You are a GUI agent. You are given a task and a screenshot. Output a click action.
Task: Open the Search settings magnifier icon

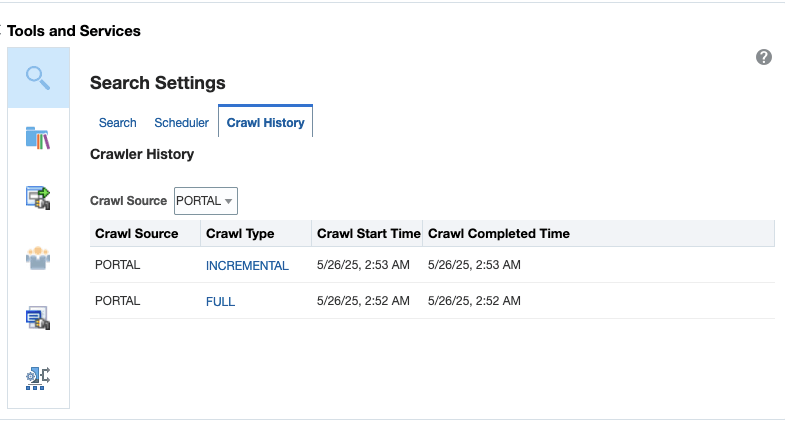point(38,77)
